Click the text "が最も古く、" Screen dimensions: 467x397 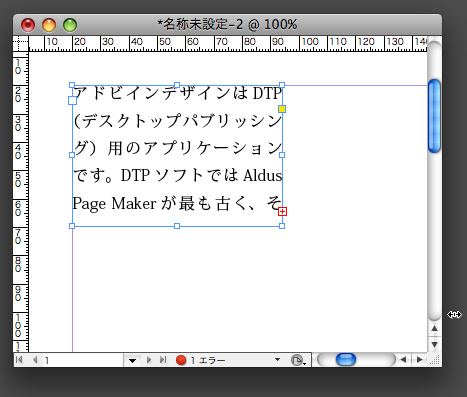[x=208, y=203]
